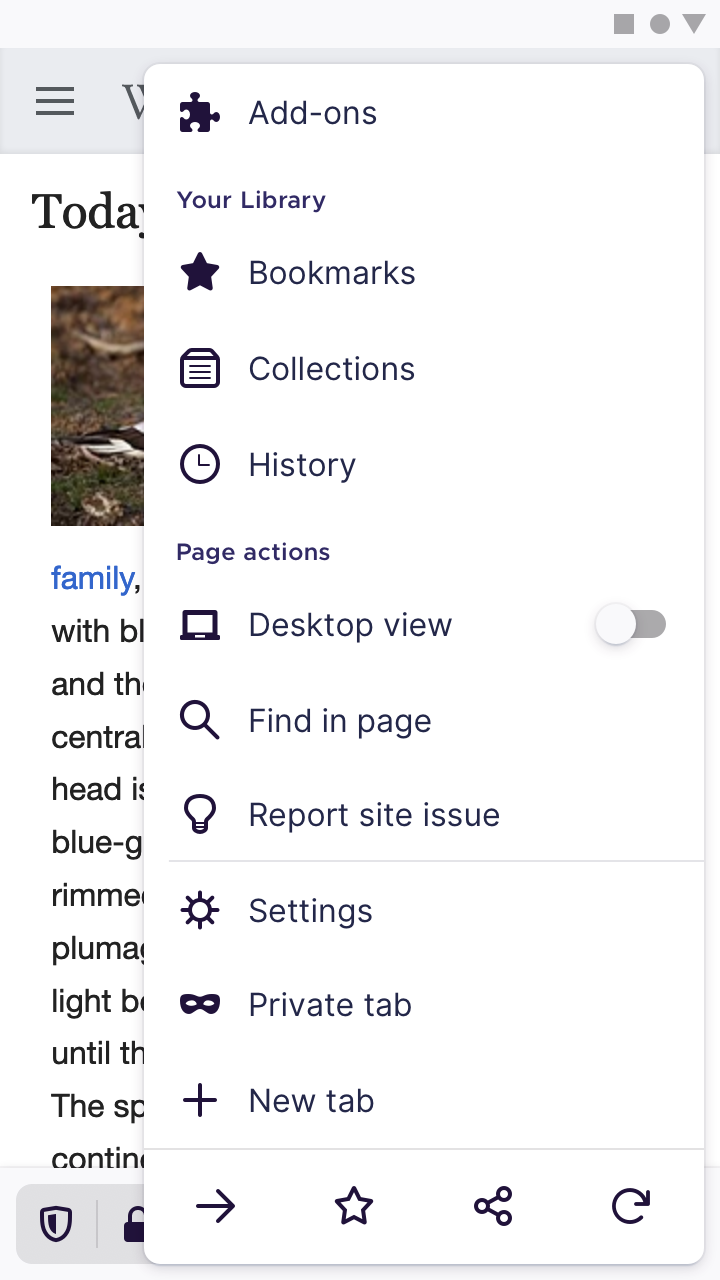Tap the bird article thumbnail image
The height and width of the screenshot is (1280, 720).
(x=97, y=406)
